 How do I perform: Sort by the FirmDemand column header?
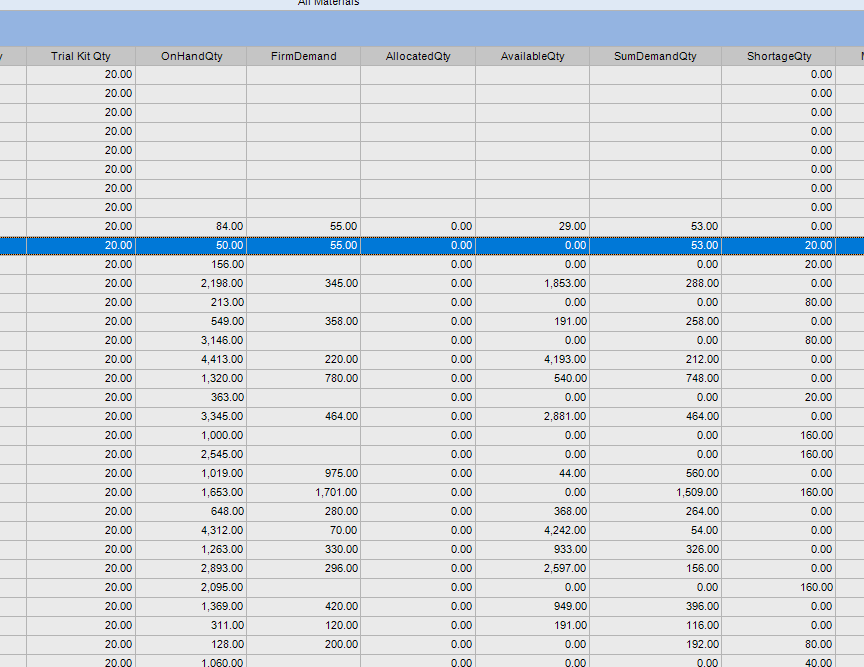click(304, 56)
